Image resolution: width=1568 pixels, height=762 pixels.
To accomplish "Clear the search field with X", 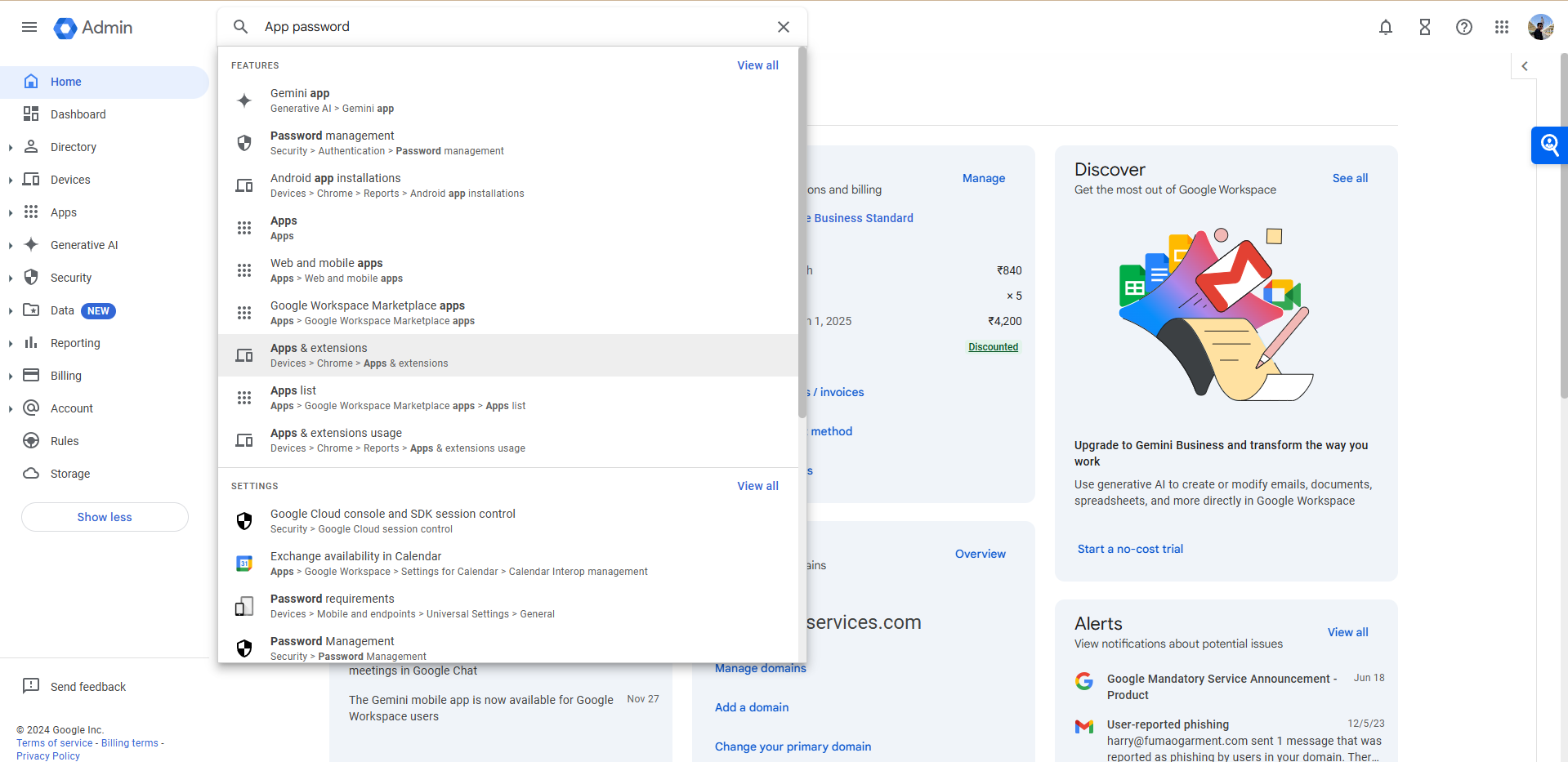I will coord(783,27).
